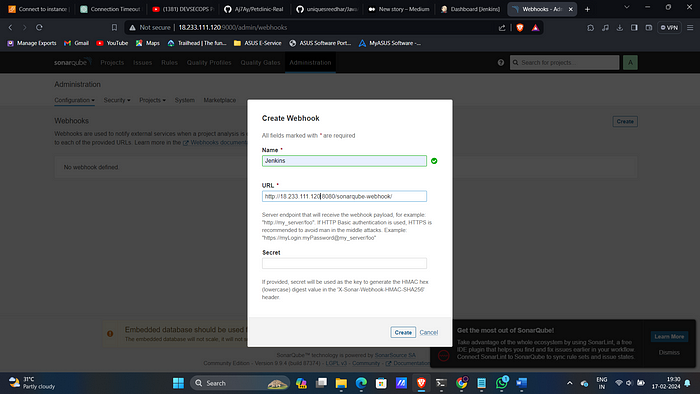
Task: Open the ASUS E-Service bookmark folder
Action: click(x=258, y=43)
